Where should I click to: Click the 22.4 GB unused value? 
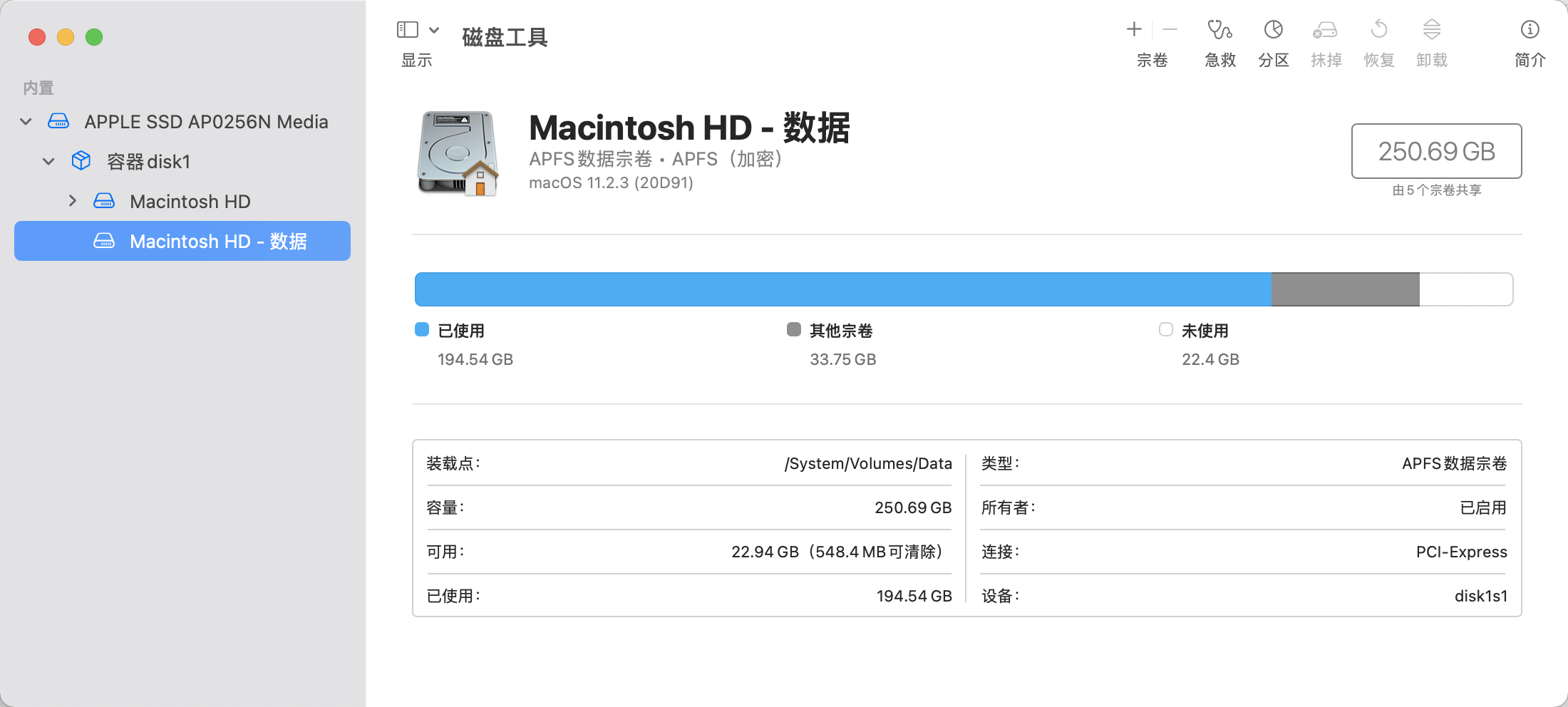tap(1211, 360)
